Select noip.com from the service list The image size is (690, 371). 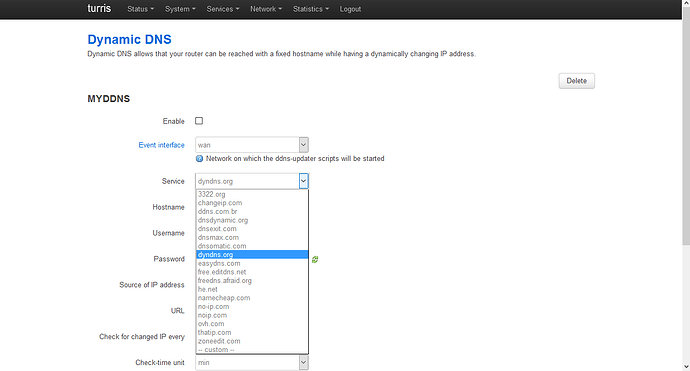(252, 315)
